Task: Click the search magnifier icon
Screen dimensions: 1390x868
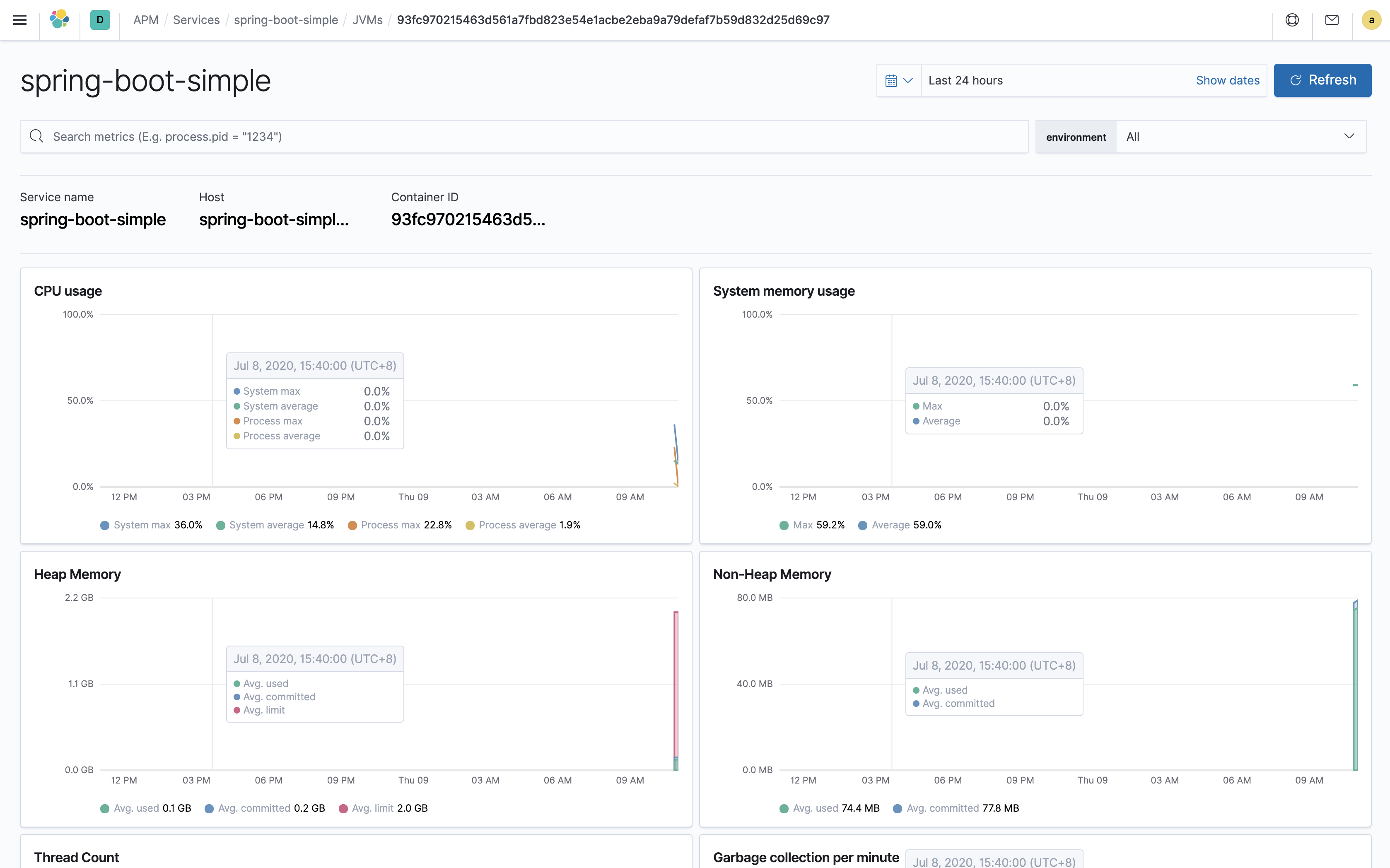Action: 37,136
